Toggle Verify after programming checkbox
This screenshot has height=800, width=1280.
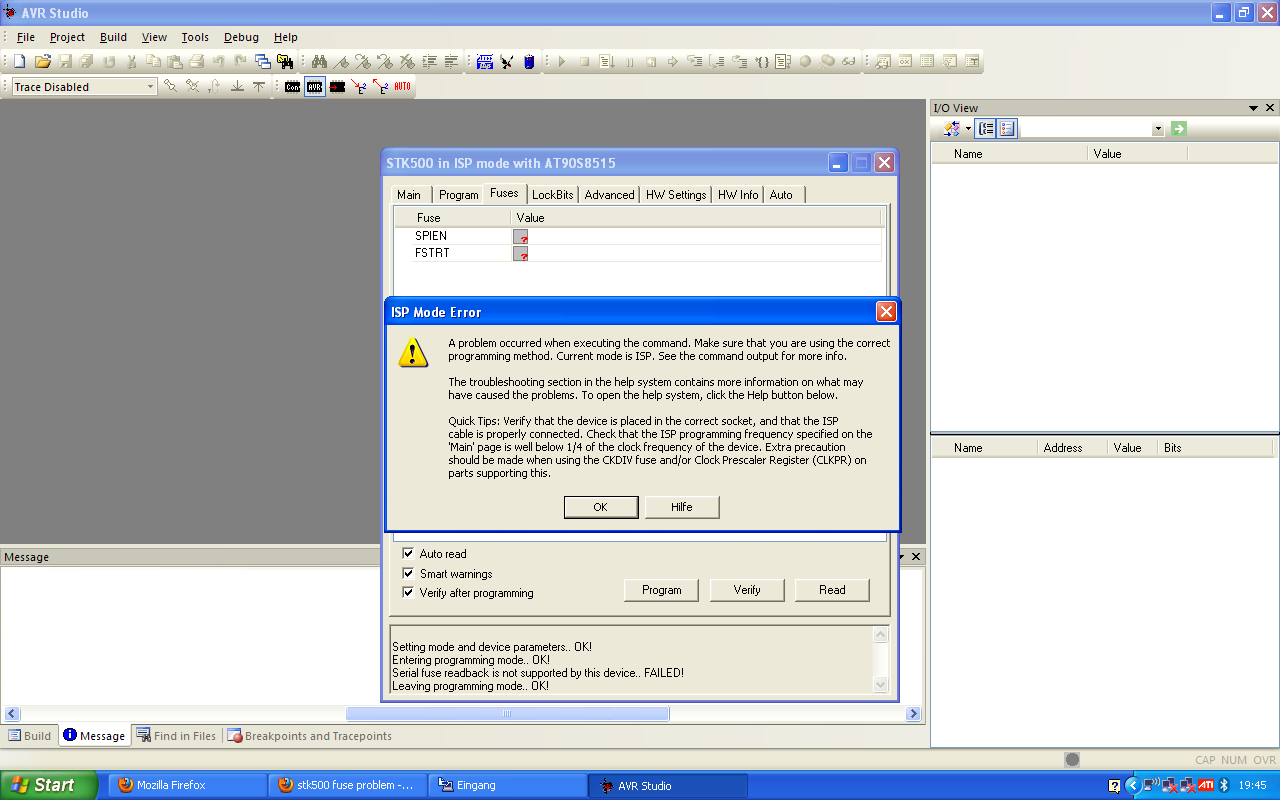pos(408,592)
